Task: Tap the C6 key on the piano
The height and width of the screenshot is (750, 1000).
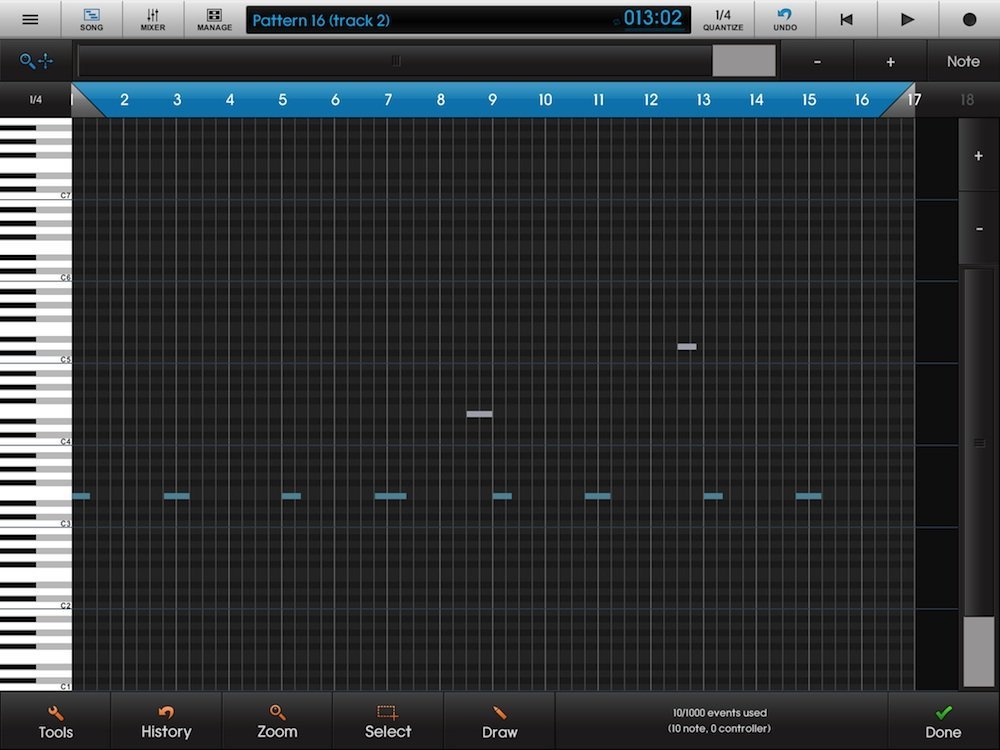Action: coord(36,277)
